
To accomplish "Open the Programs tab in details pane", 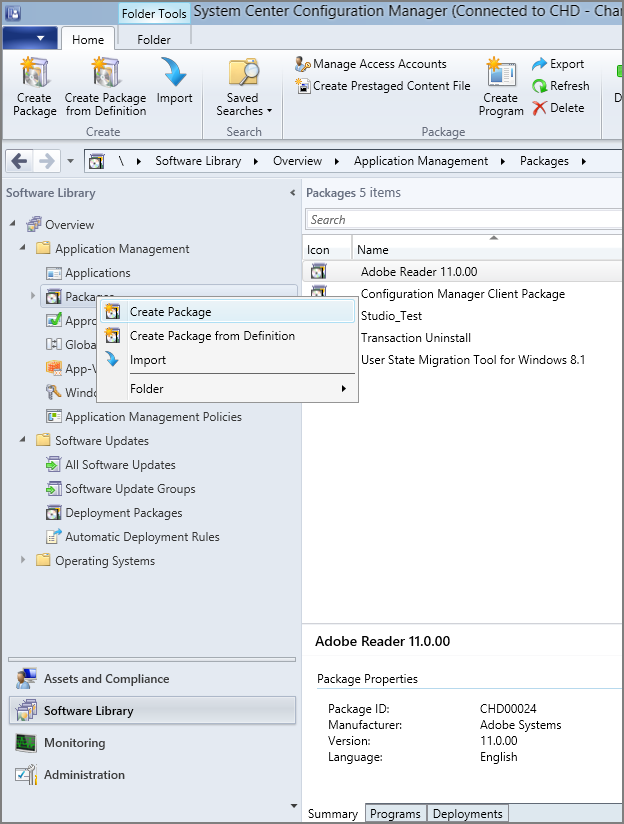I will [x=395, y=814].
